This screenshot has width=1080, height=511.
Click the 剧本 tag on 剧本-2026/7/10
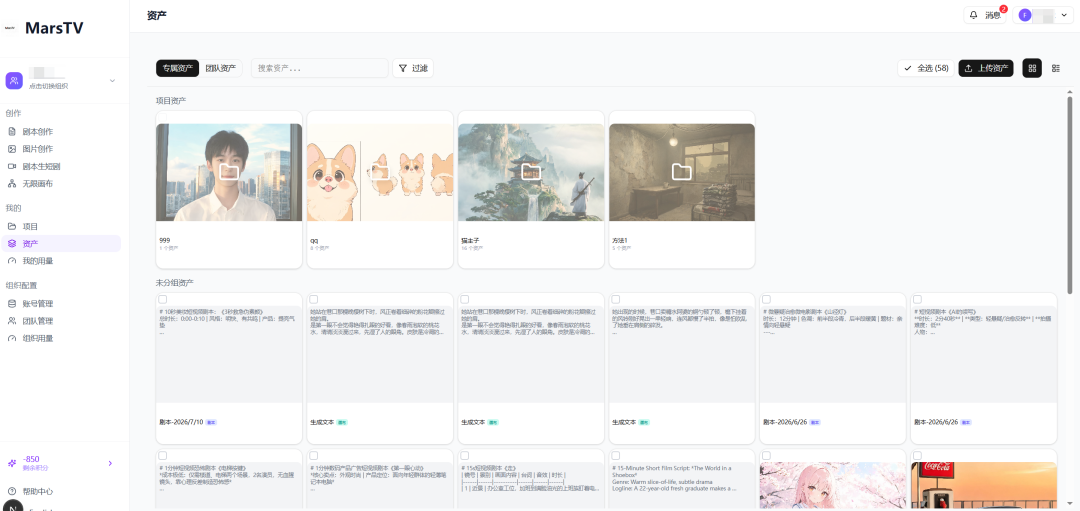pos(212,421)
